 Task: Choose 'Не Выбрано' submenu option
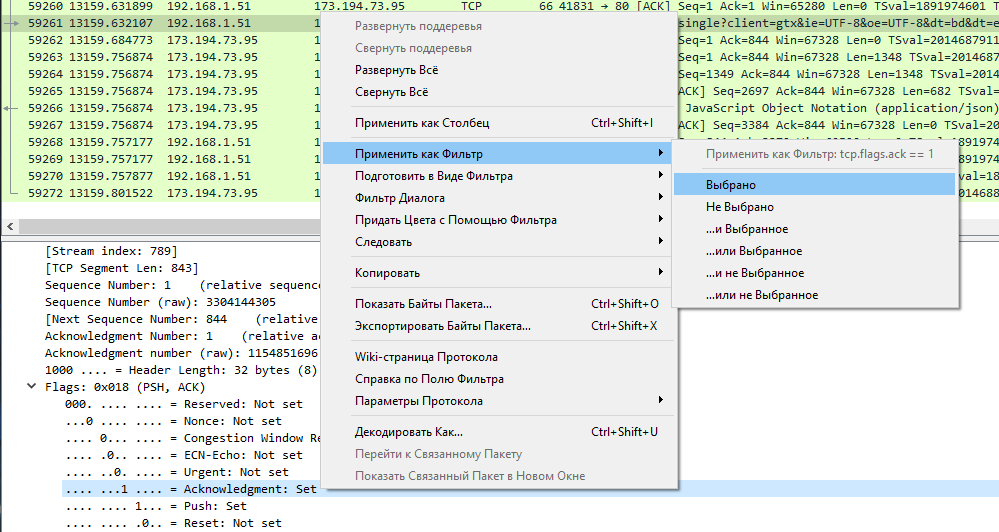pos(740,207)
